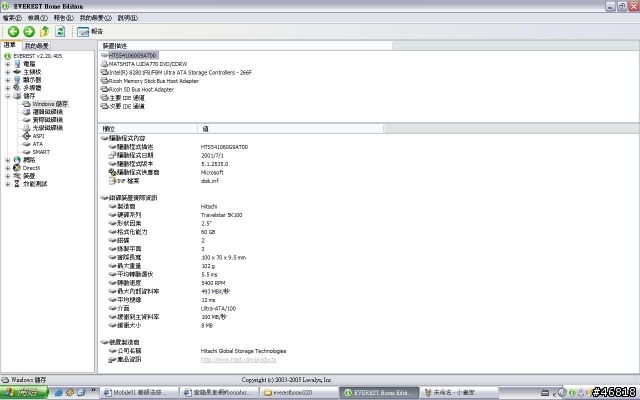Expand the Network (網路) tree node
This screenshot has height=400, width=640.
coord(7,160)
